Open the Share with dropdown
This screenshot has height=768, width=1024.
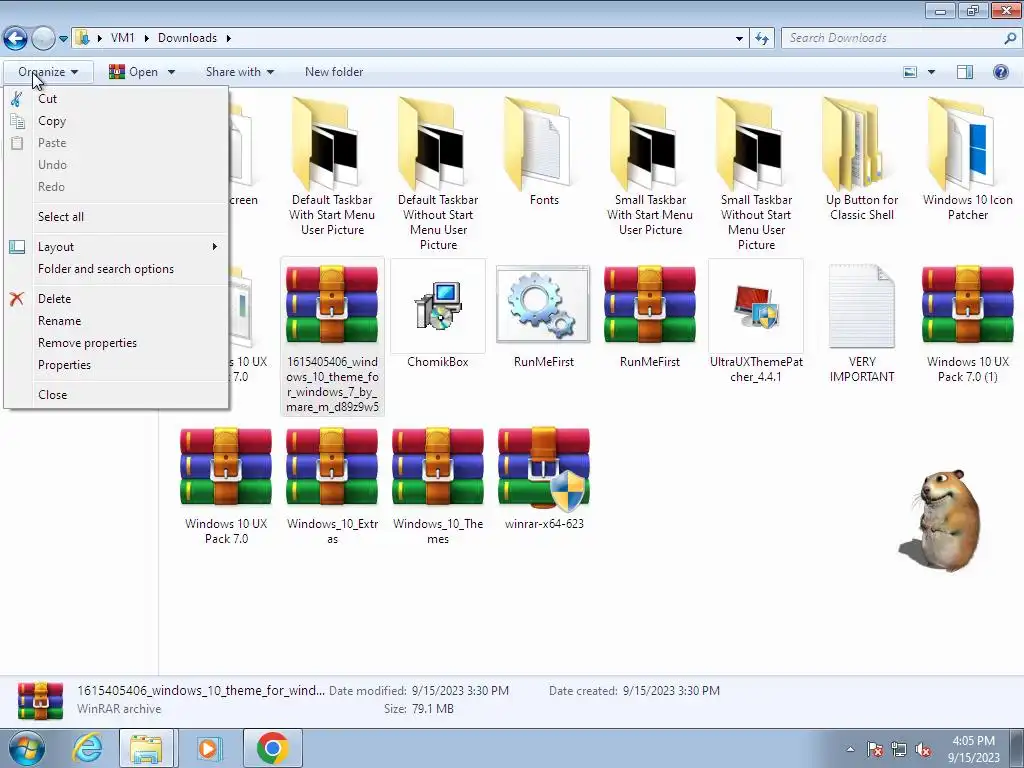point(240,72)
